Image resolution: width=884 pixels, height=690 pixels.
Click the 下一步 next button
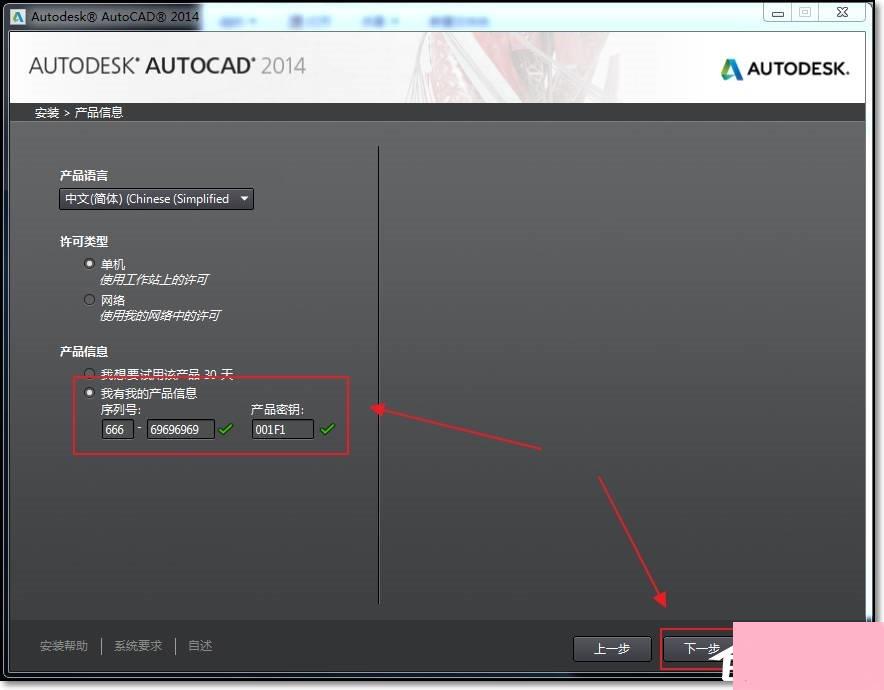(699, 649)
